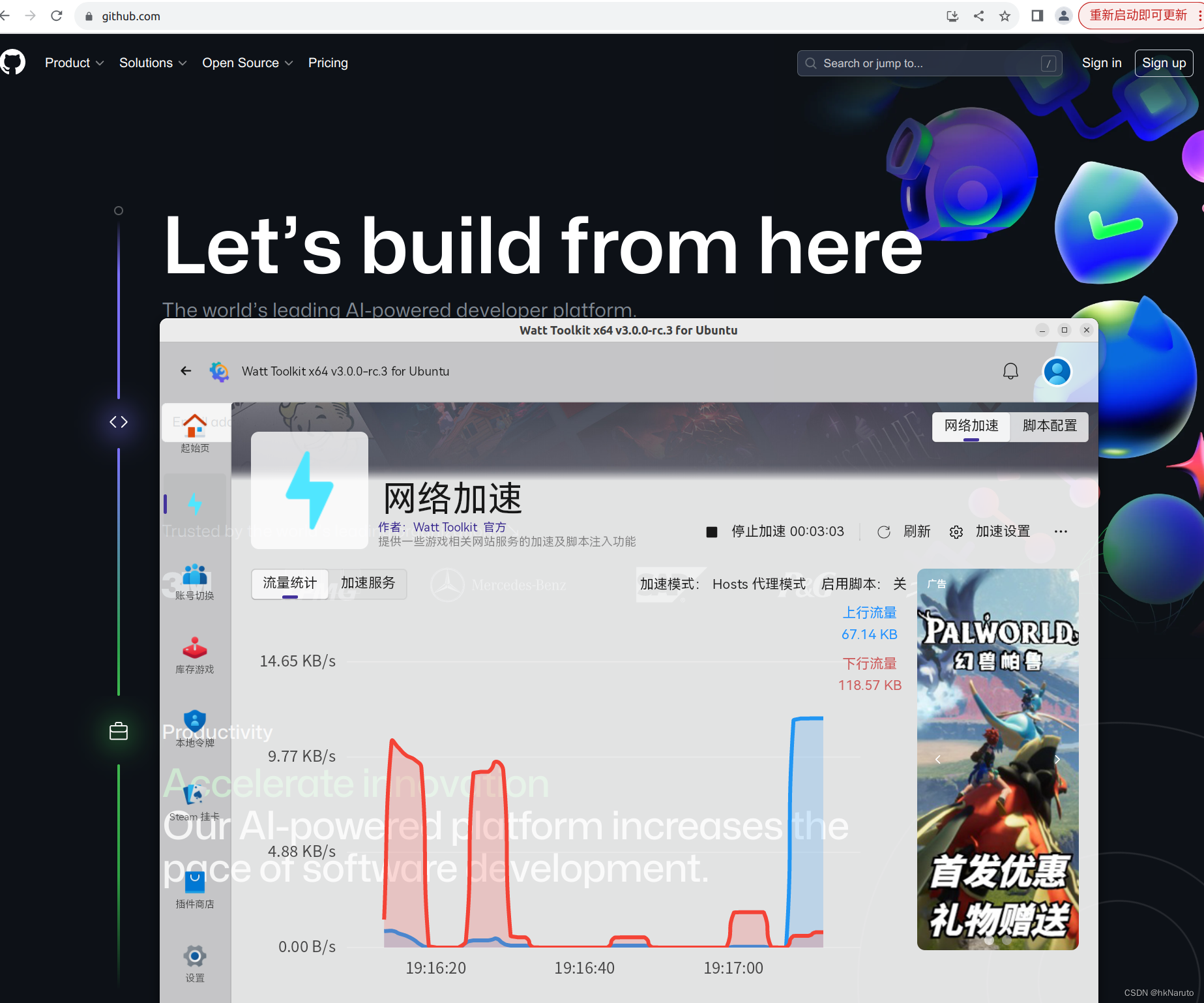Switch to the 脚本配置 tab
Viewport: 1204px width, 1003px height.
point(1050,427)
